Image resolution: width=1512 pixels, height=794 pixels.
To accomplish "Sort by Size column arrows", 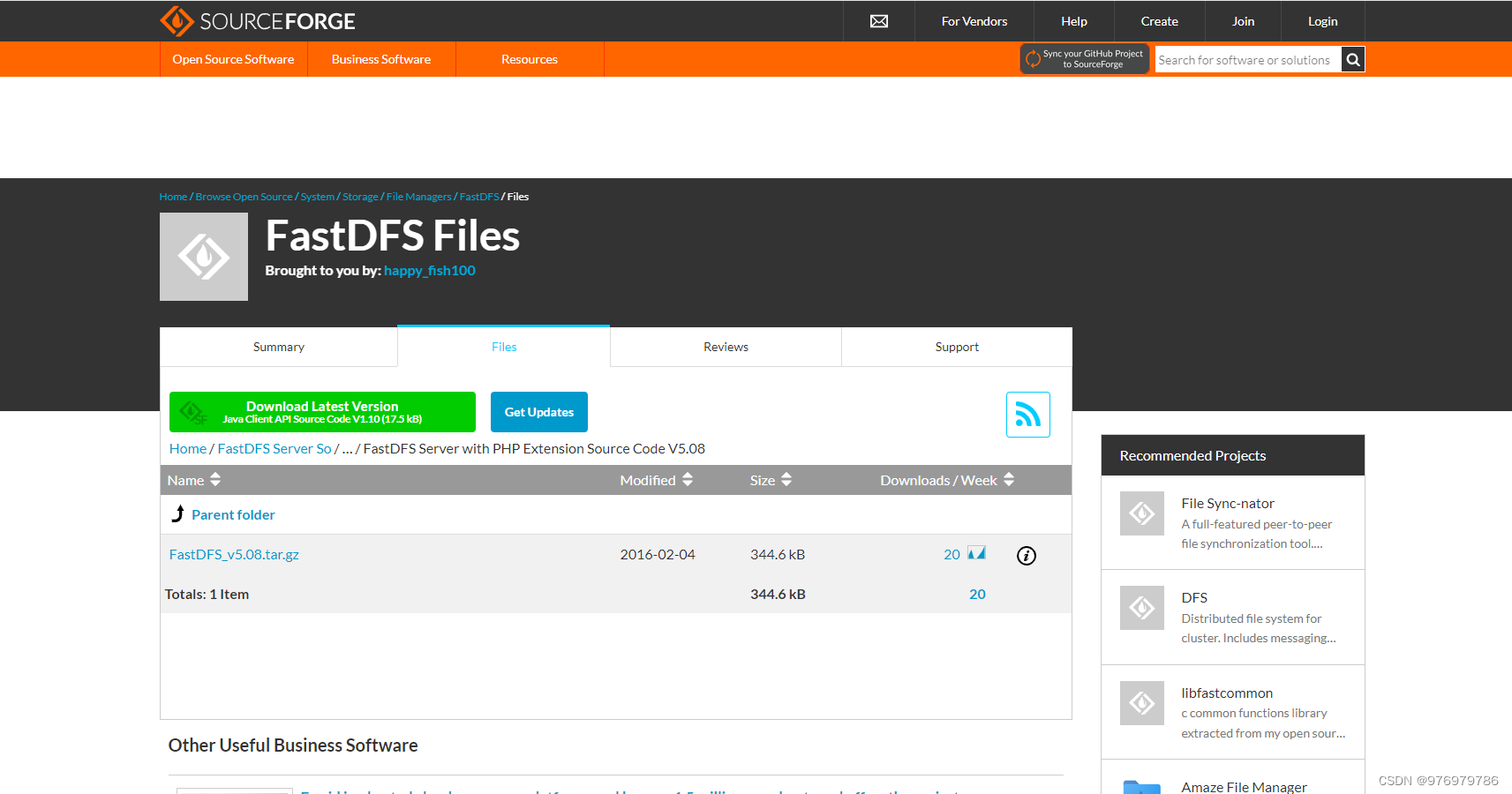I will click(786, 479).
